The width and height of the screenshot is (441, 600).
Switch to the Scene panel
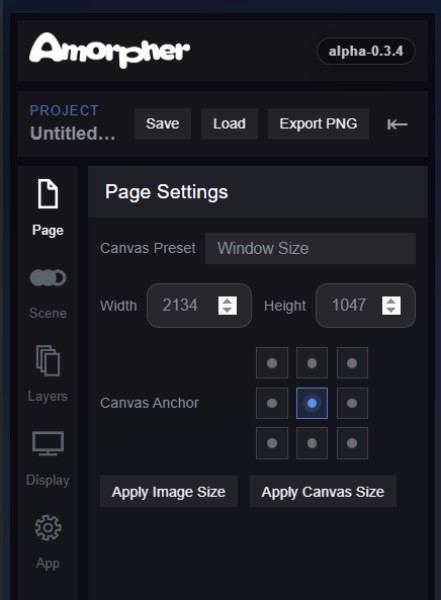48,293
